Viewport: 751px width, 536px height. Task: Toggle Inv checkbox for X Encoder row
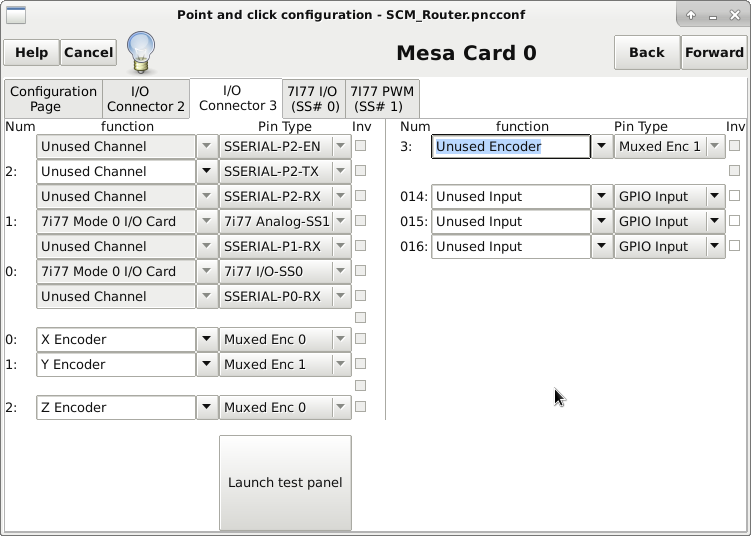tap(361, 339)
